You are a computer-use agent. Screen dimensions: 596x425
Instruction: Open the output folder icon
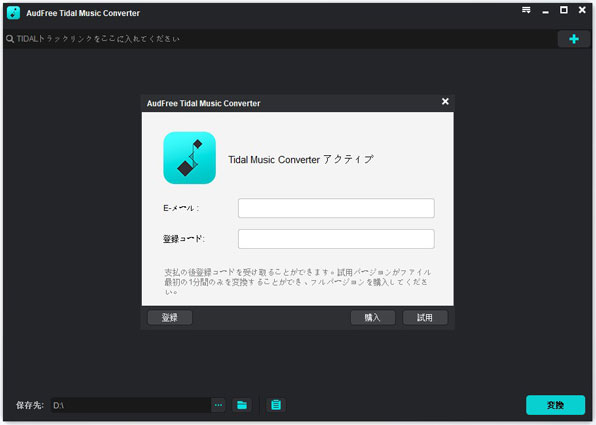(x=242, y=405)
